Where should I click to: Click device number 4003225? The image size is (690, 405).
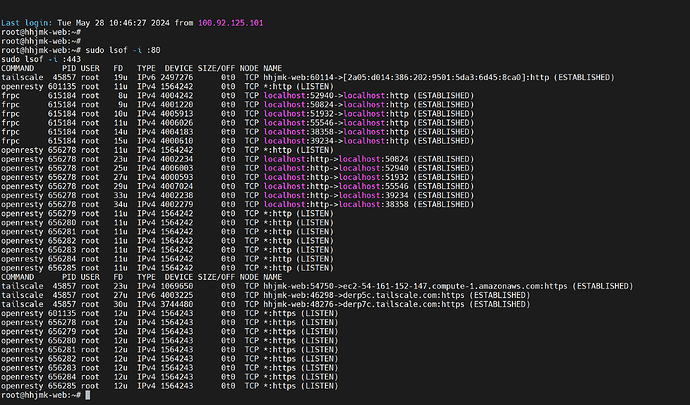[176, 295]
